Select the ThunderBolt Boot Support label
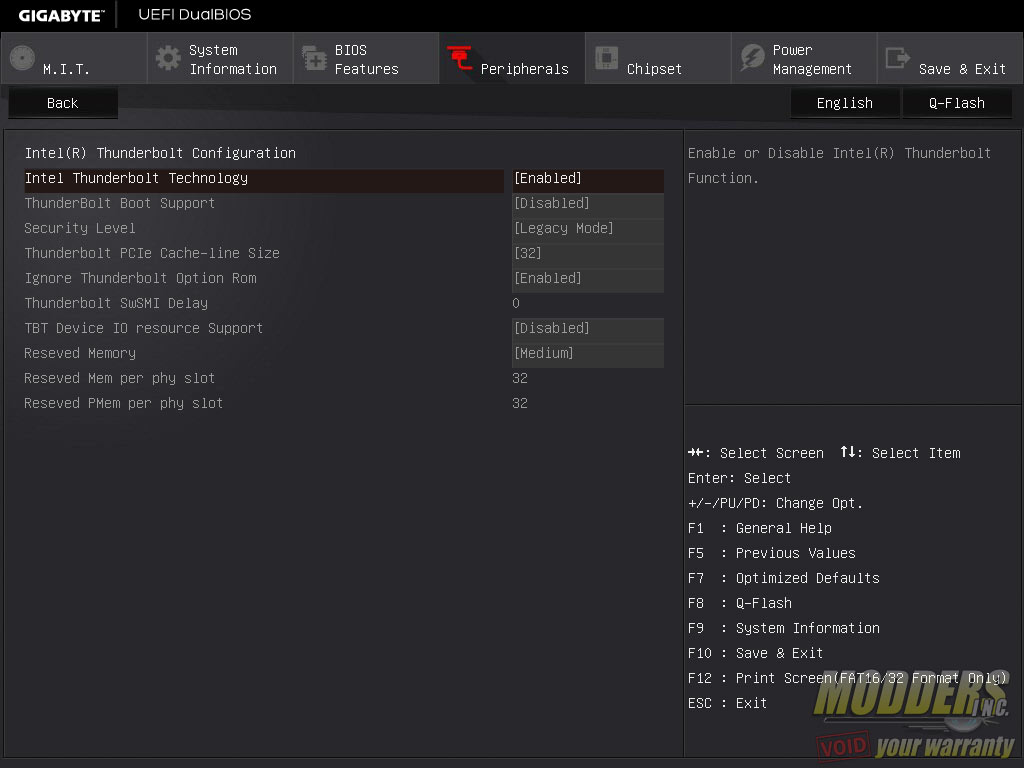This screenshot has width=1024, height=768. [x=120, y=203]
